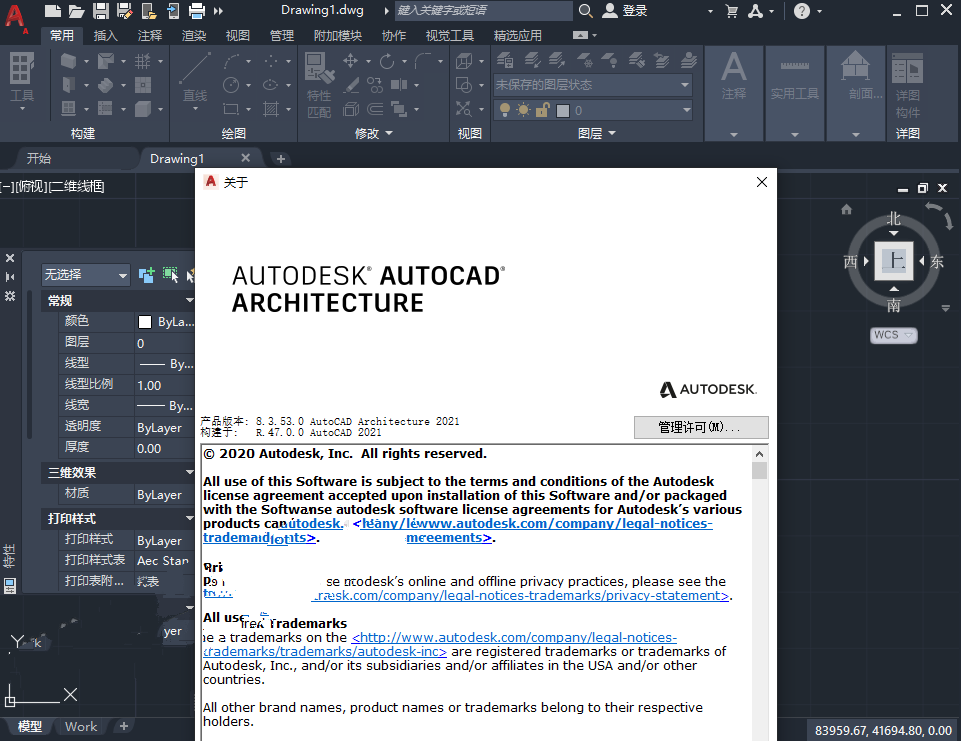
Task: Click the layer 0 color swatch in ribbon
Action: (563, 110)
